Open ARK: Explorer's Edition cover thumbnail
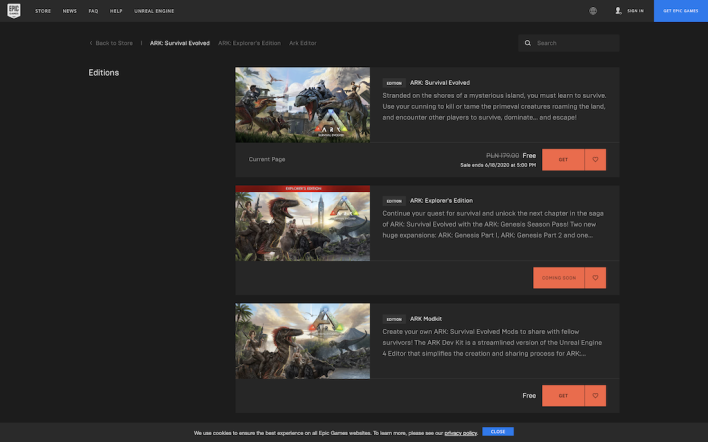Viewport: 708px width, 442px height. pyautogui.click(x=303, y=223)
